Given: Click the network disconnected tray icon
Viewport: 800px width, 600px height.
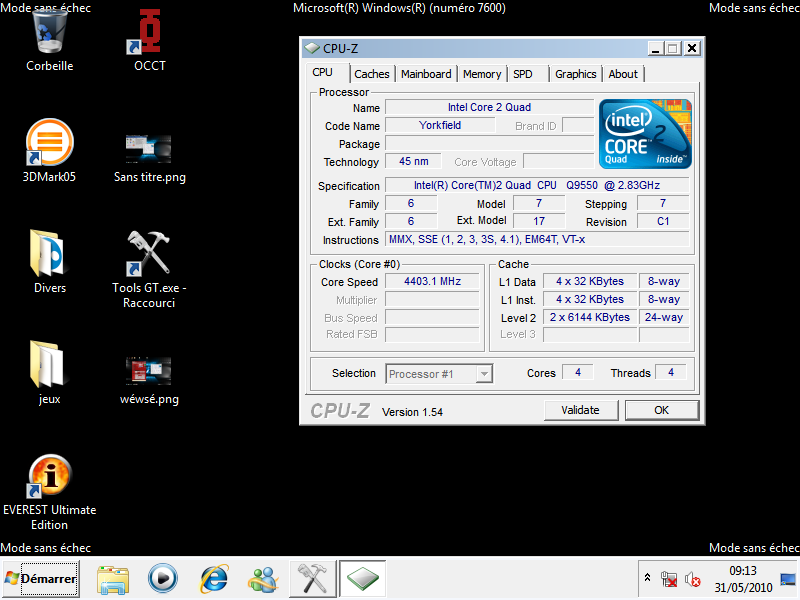Looking at the screenshot, I should pyautogui.click(x=669, y=579).
